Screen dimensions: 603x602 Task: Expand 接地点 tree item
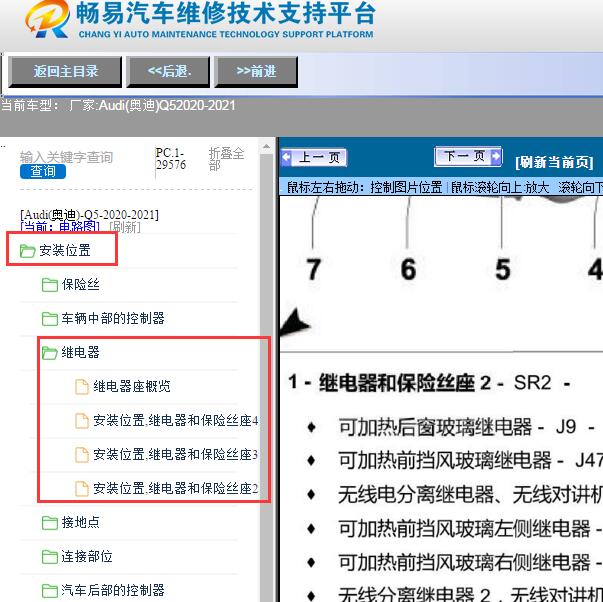click(80, 522)
